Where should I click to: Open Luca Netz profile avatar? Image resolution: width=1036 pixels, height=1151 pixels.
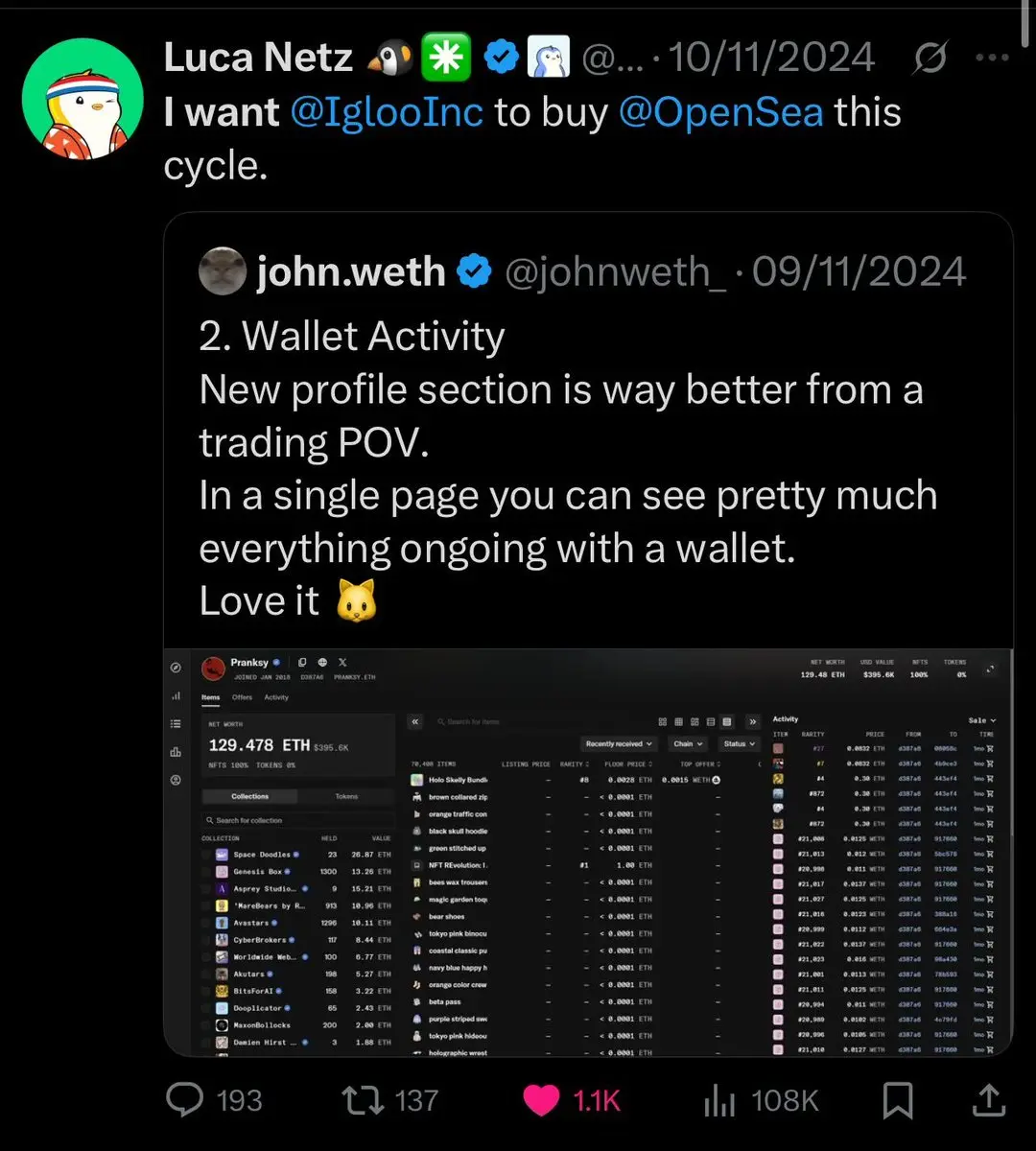point(82,101)
